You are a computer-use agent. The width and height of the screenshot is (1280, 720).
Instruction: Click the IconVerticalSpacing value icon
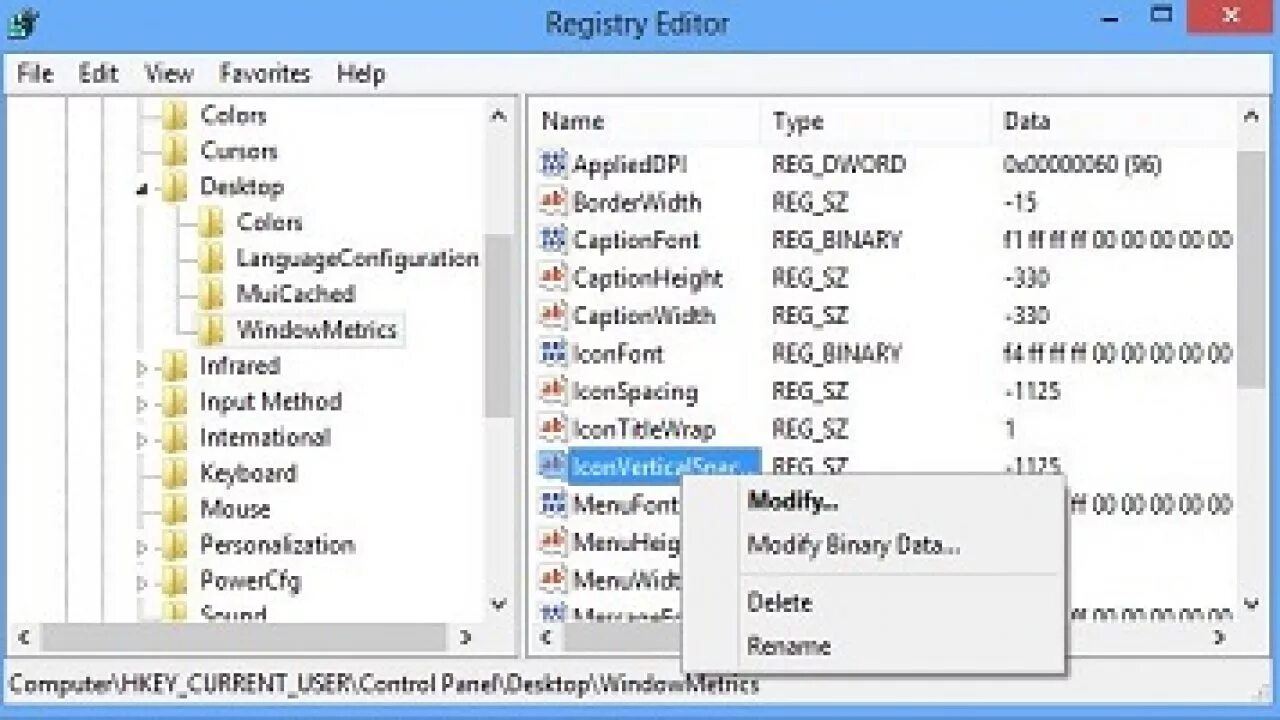click(x=553, y=466)
